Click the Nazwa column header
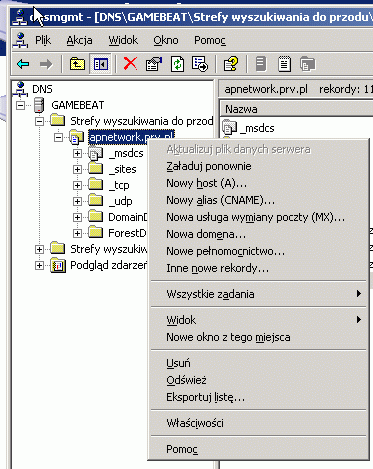The image size is (373, 469). pos(296,109)
